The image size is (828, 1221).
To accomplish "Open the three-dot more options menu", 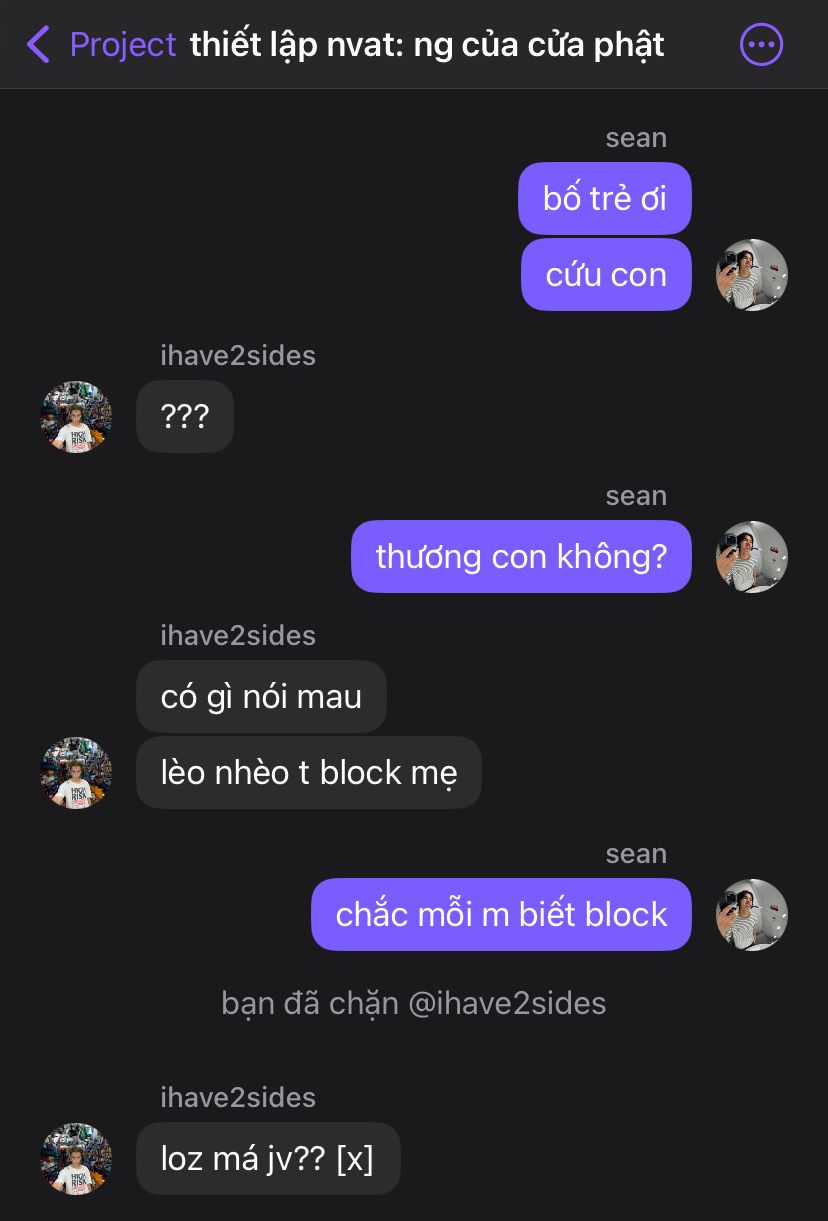I will (761, 45).
